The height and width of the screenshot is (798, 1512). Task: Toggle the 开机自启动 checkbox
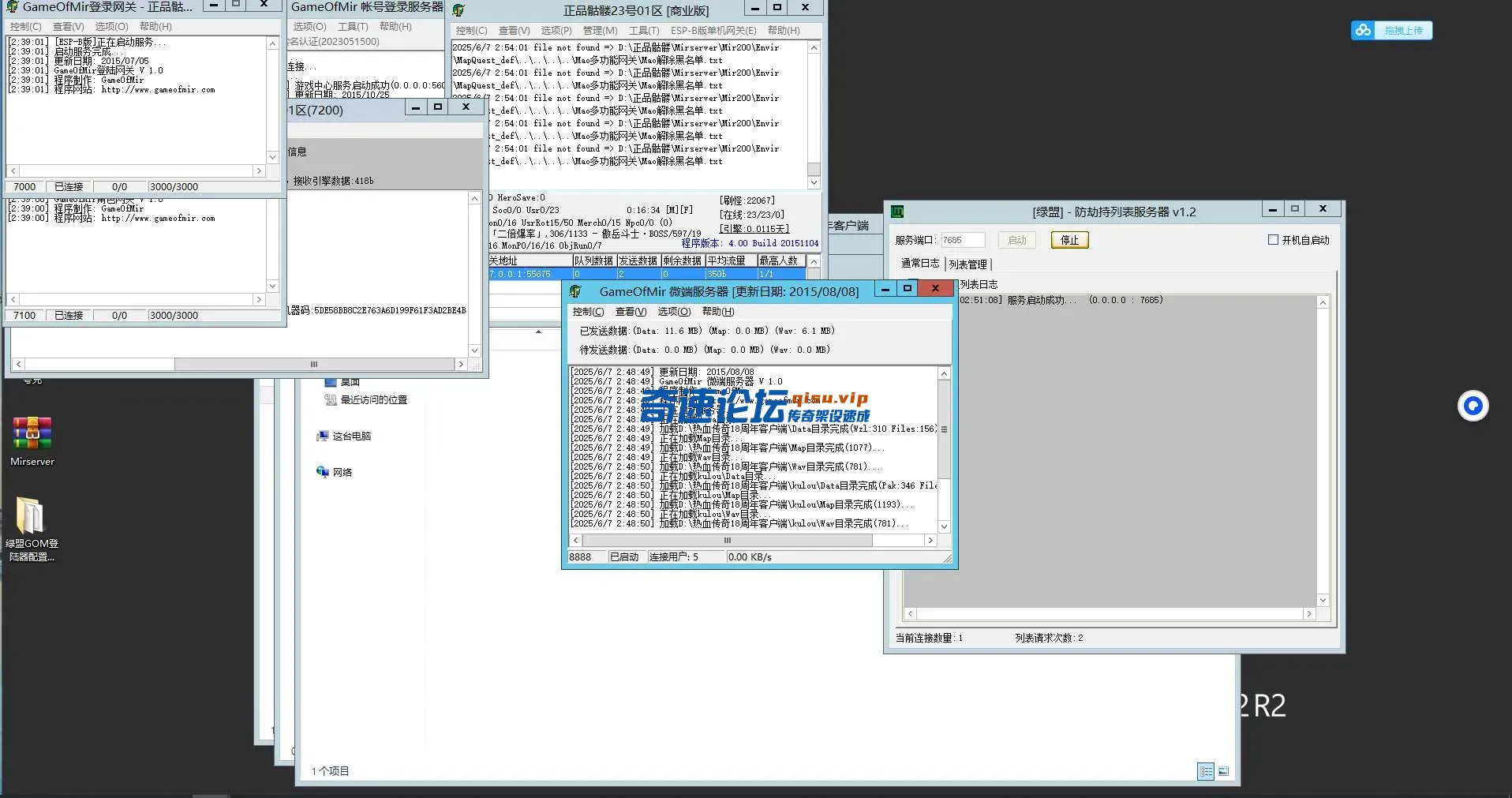tap(1273, 240)
